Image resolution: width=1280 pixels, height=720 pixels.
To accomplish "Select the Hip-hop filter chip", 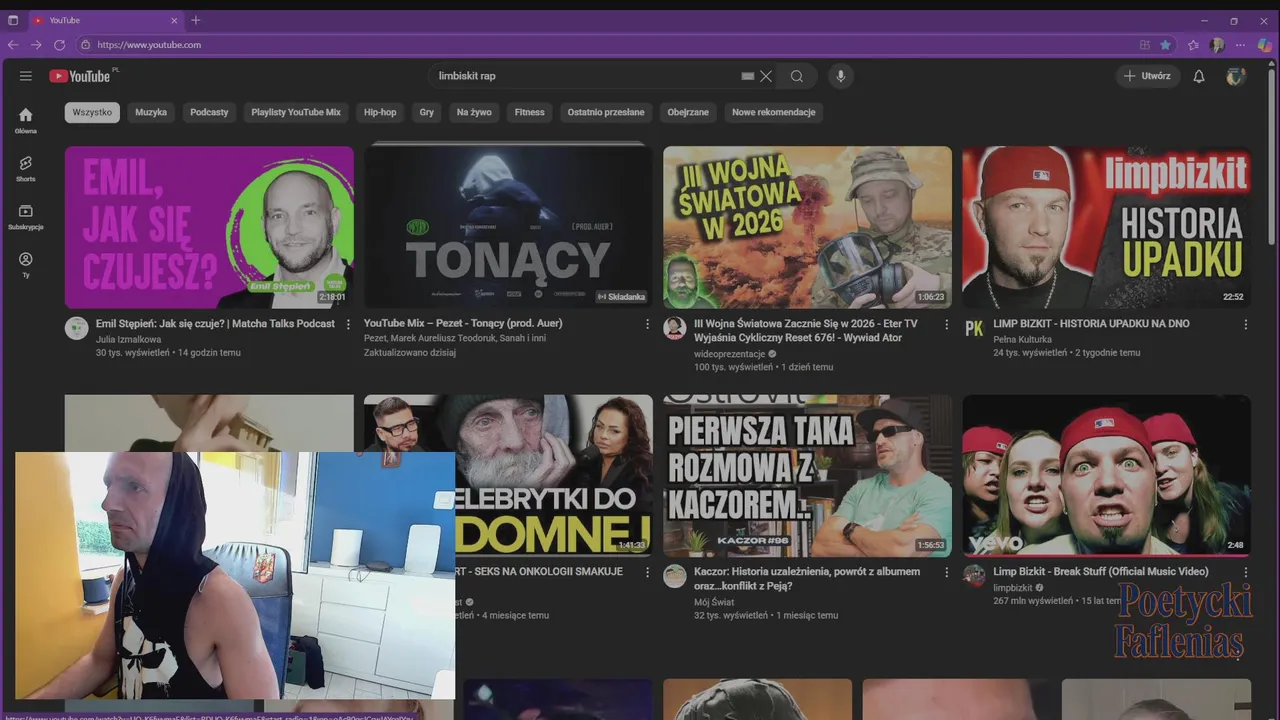I will pos(380,112).
